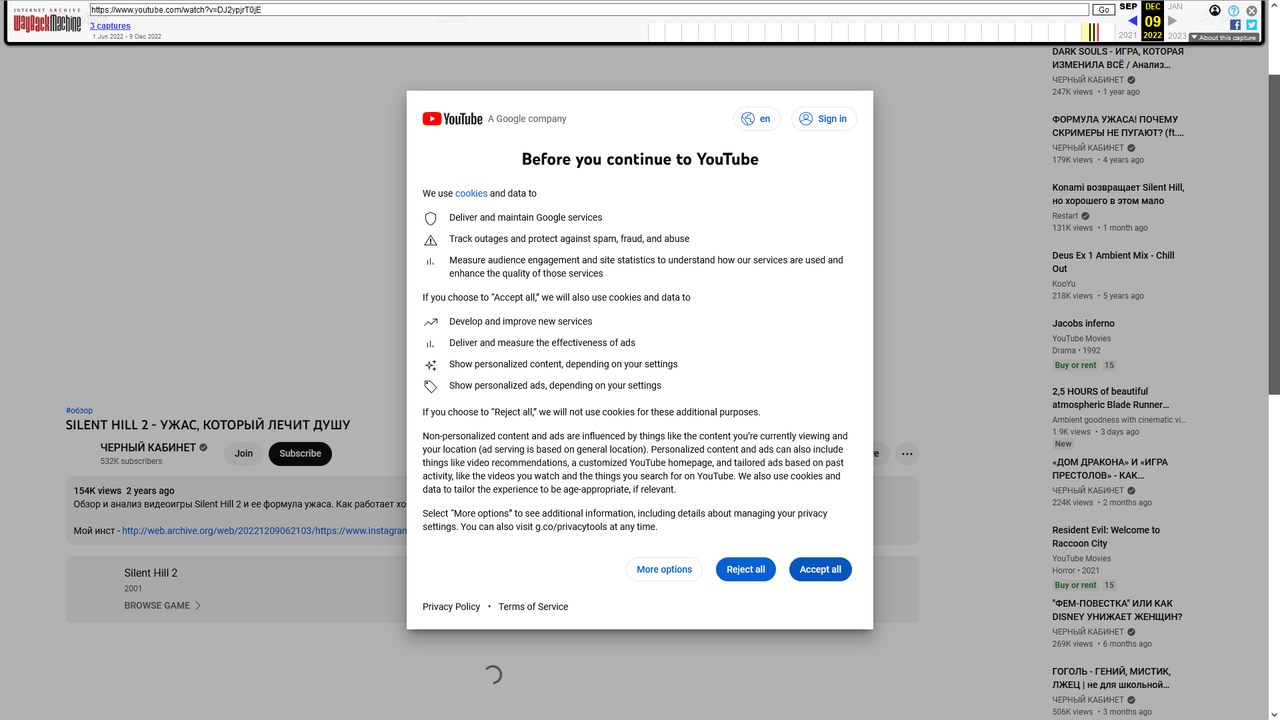Click the Go button in Wayback toolbar
This screenshot has width=1280, height=720.
(x=1103, y=10)
